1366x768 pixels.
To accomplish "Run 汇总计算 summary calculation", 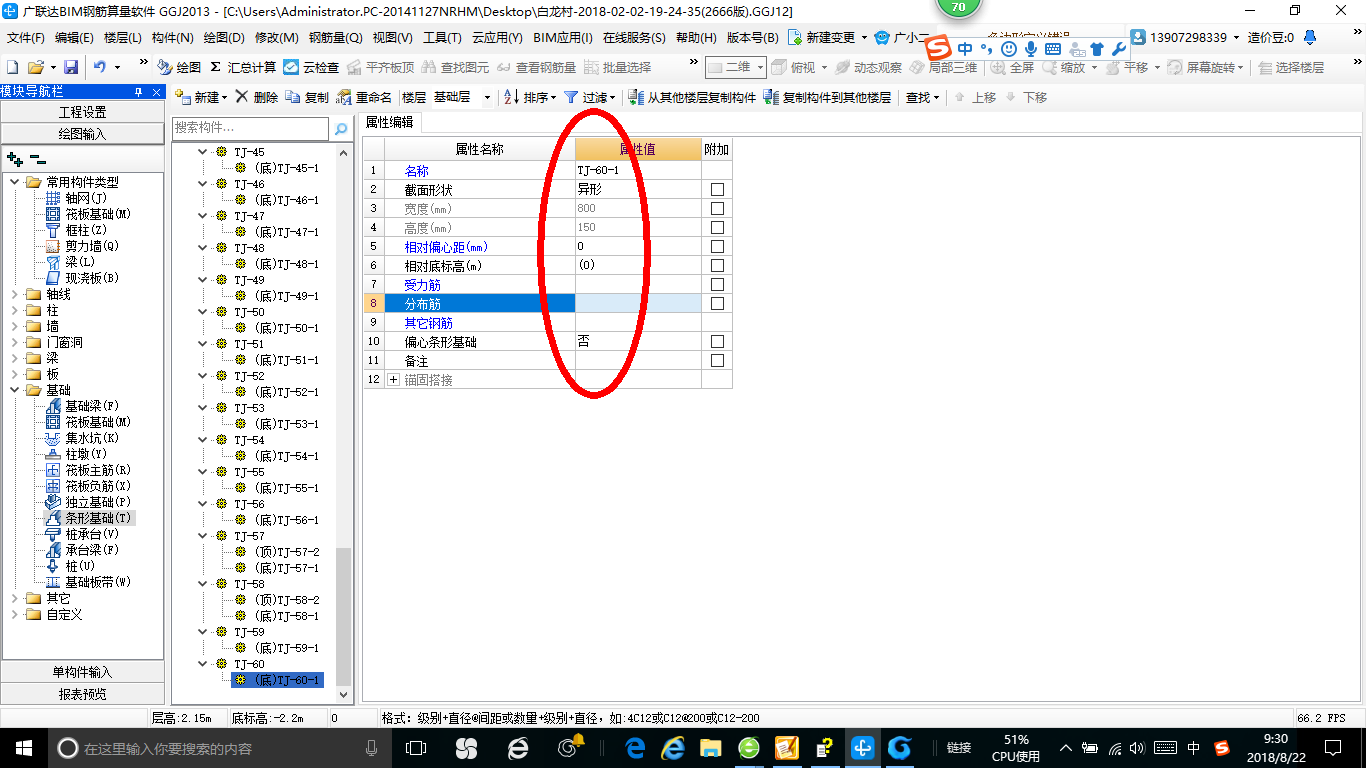I will click(x=243, y=67).
